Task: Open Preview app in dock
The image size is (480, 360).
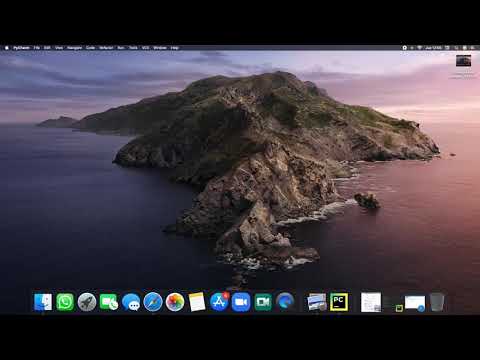Action: point(317,302)
